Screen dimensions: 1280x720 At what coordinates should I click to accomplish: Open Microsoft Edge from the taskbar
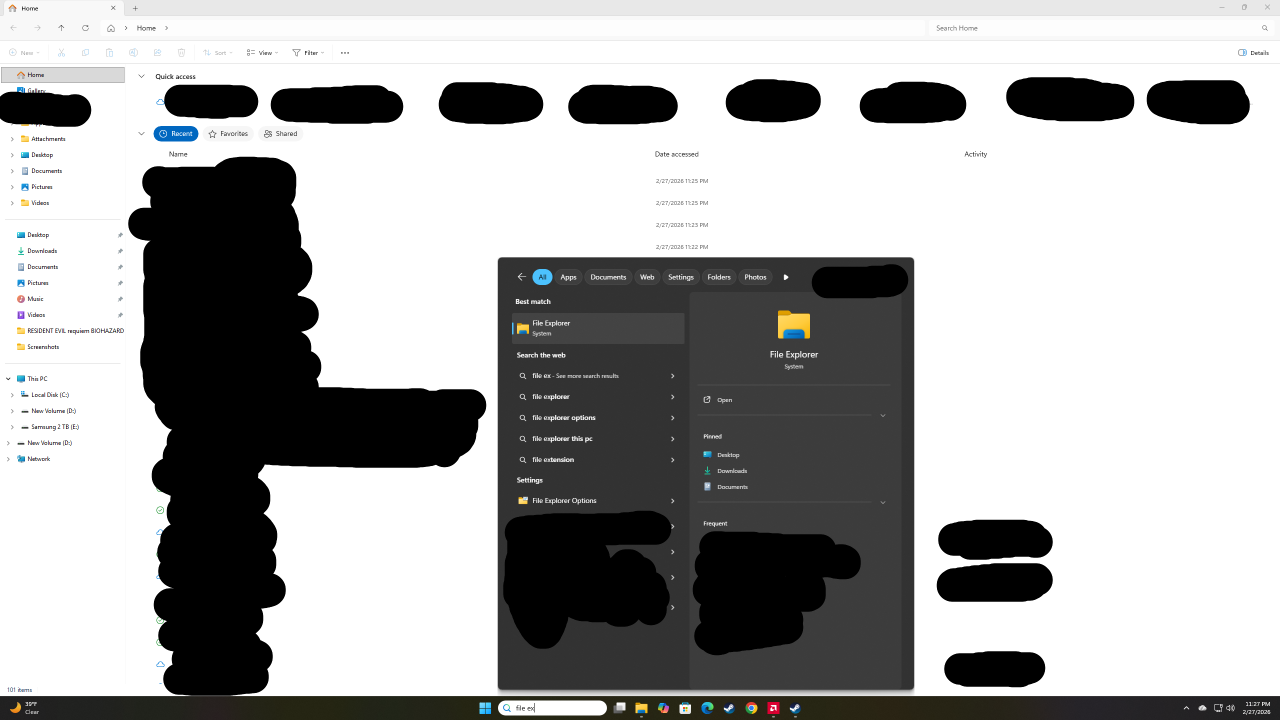[707, 708]
